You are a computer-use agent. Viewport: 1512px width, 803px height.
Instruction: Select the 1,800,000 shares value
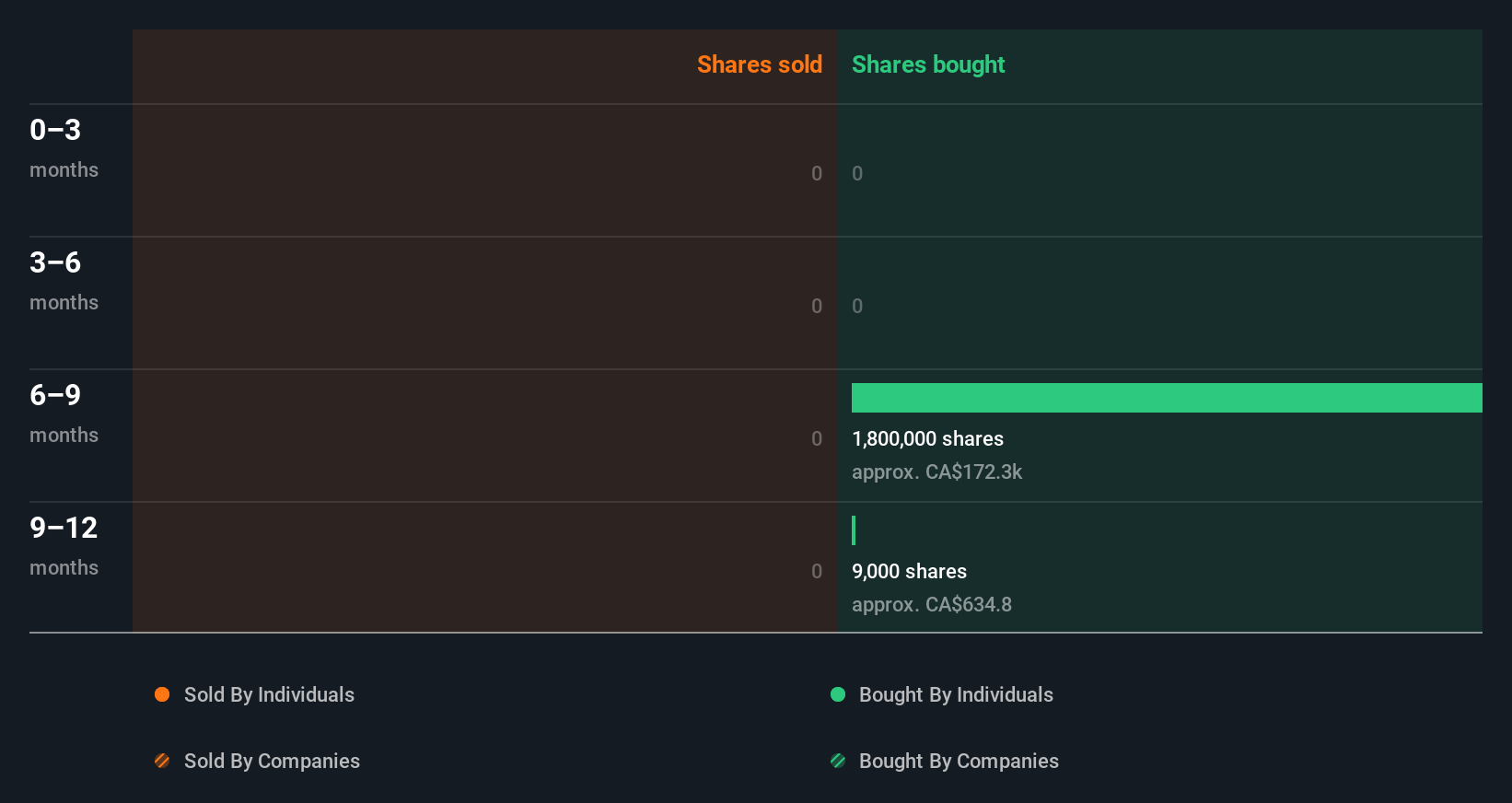click(927, 439)
